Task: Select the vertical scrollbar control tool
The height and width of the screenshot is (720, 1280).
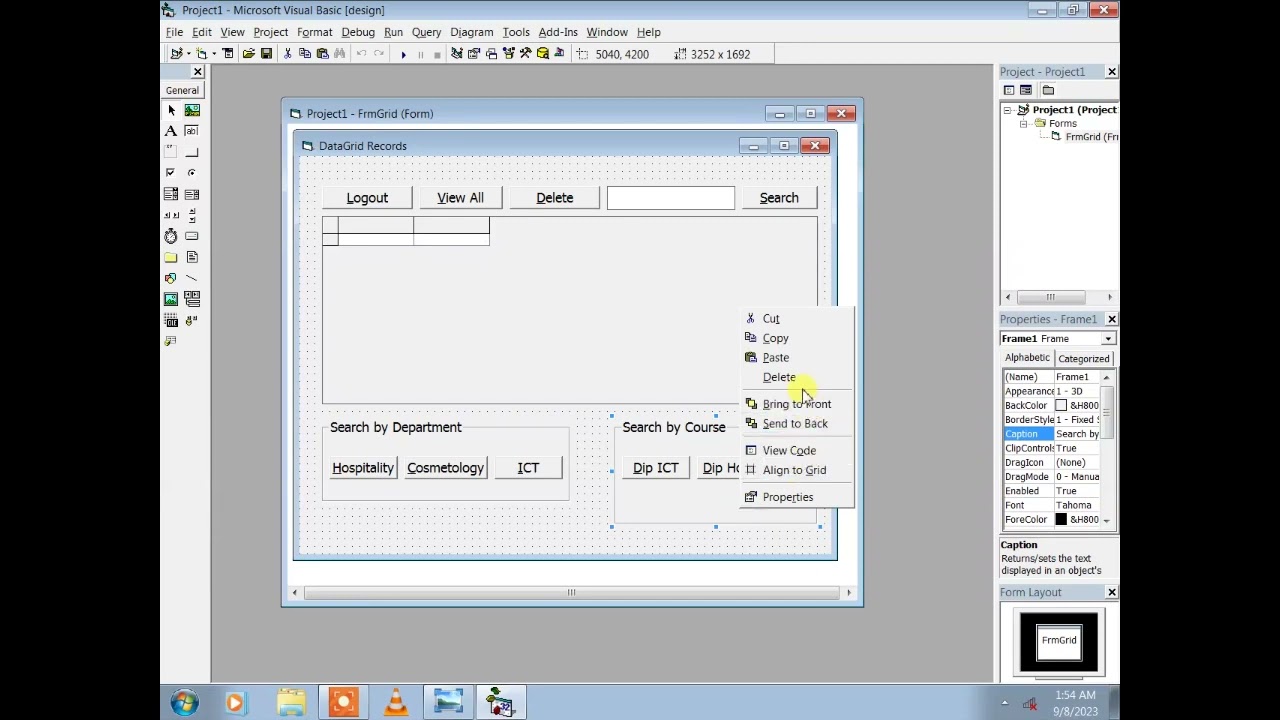Action: (x=192, y=215)
